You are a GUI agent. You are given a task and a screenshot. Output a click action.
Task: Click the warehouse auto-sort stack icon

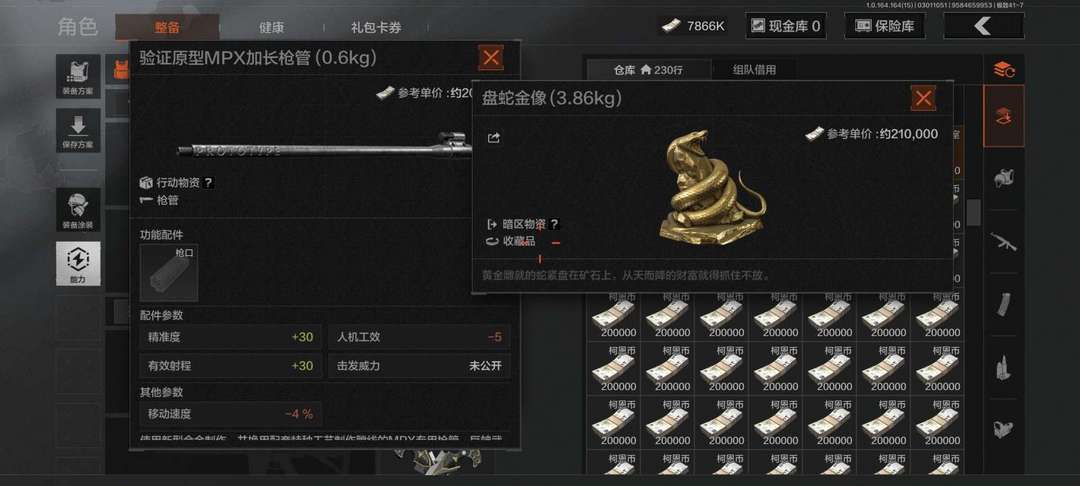pos(1004,70)
